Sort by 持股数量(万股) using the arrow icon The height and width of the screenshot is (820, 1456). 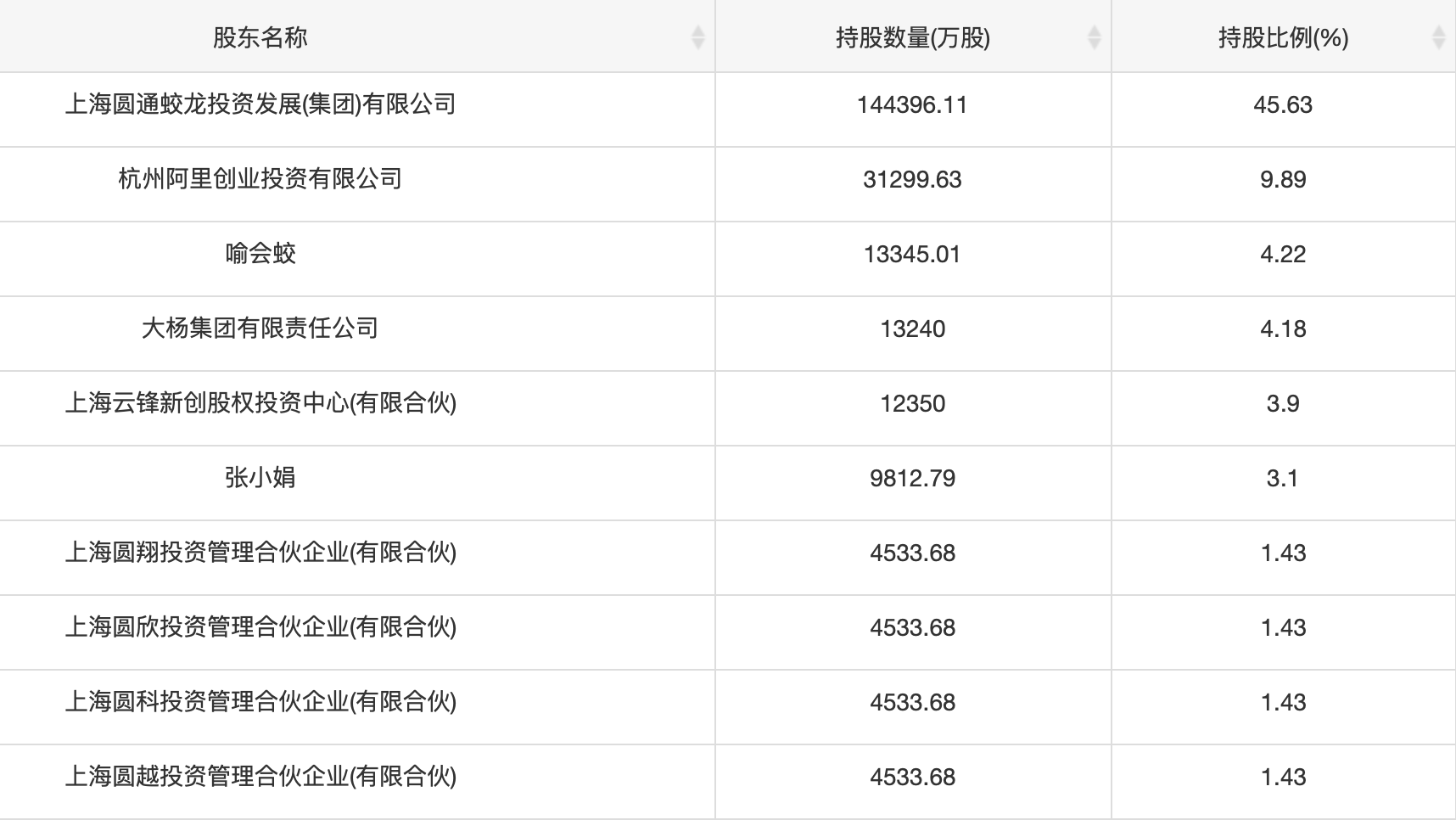1094,37
